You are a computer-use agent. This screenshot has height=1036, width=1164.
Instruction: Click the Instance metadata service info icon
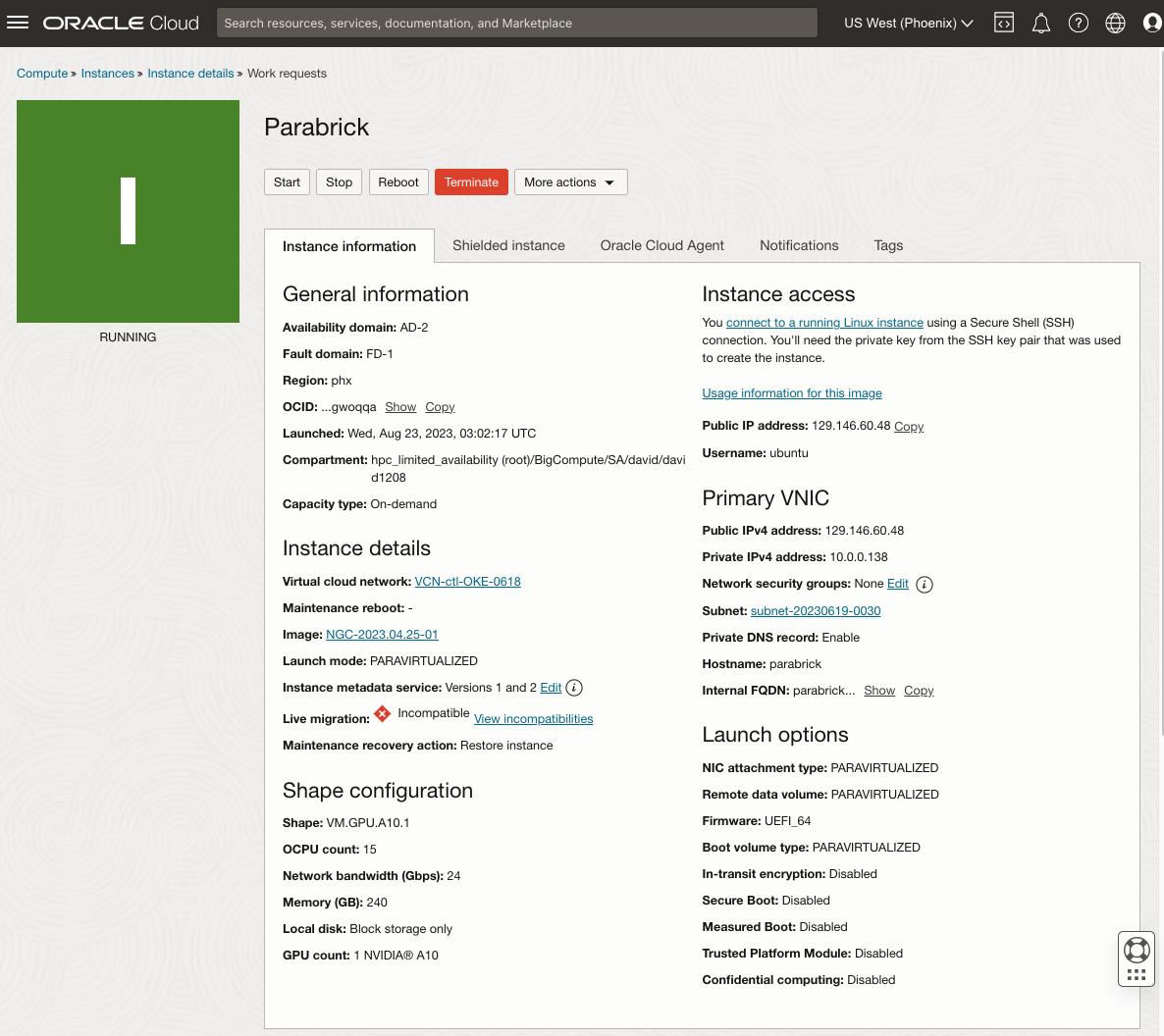(573, 687)
